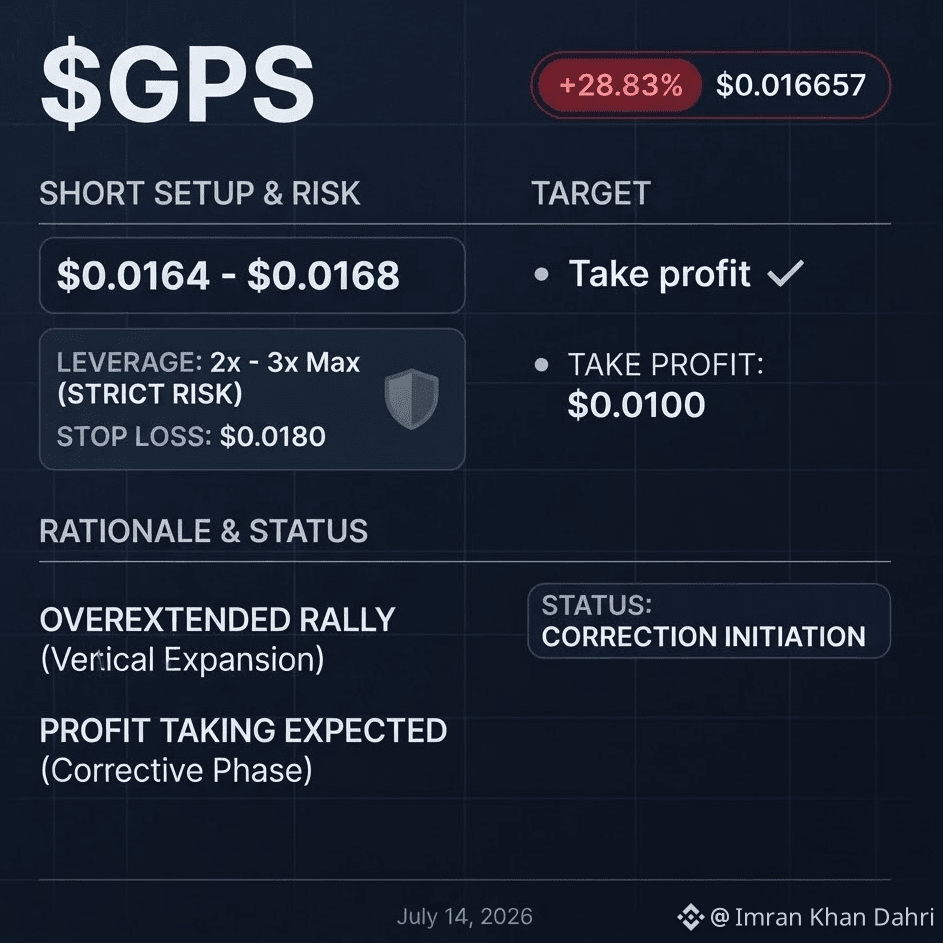
Task: Click the STATUS: CORRECTION INITIATION box
Action: 709,621
